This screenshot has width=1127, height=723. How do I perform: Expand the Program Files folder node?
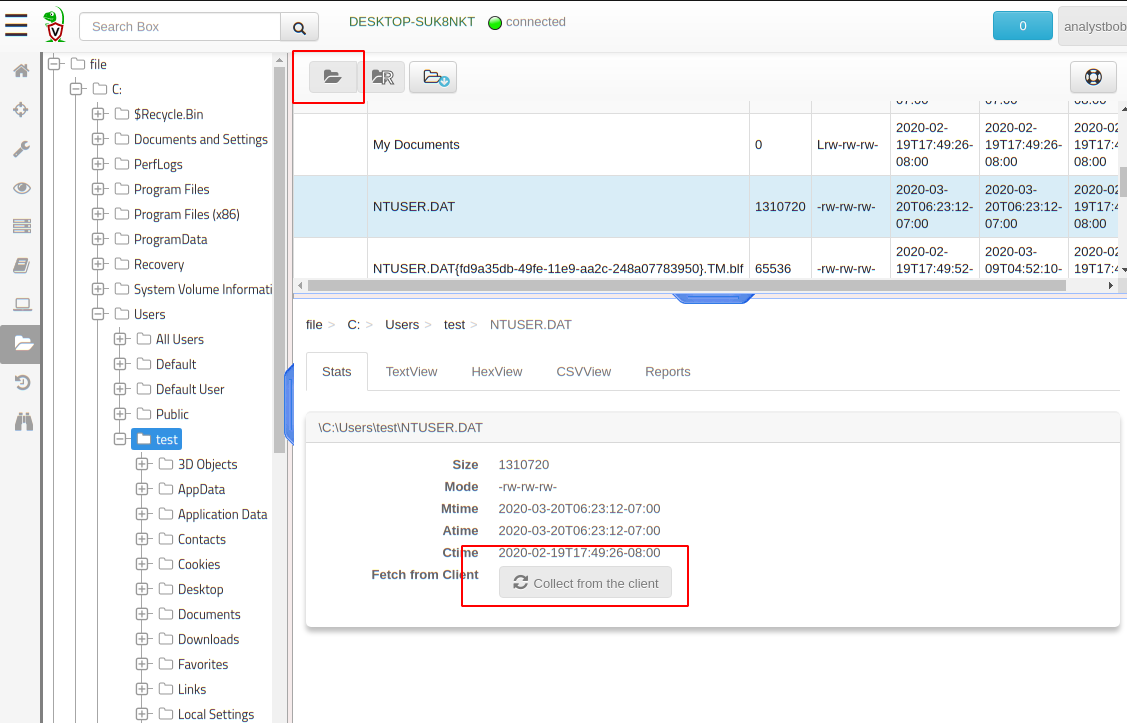(98, 189)
